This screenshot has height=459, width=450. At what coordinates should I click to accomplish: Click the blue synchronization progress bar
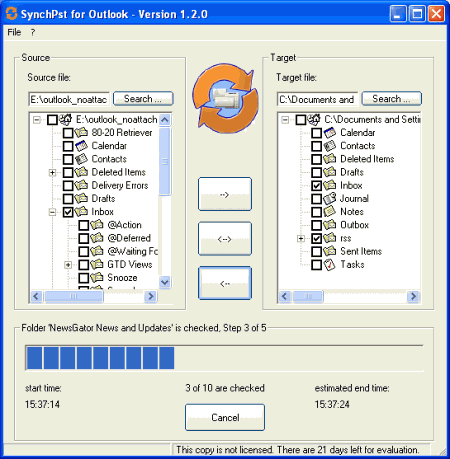(224, 358)
